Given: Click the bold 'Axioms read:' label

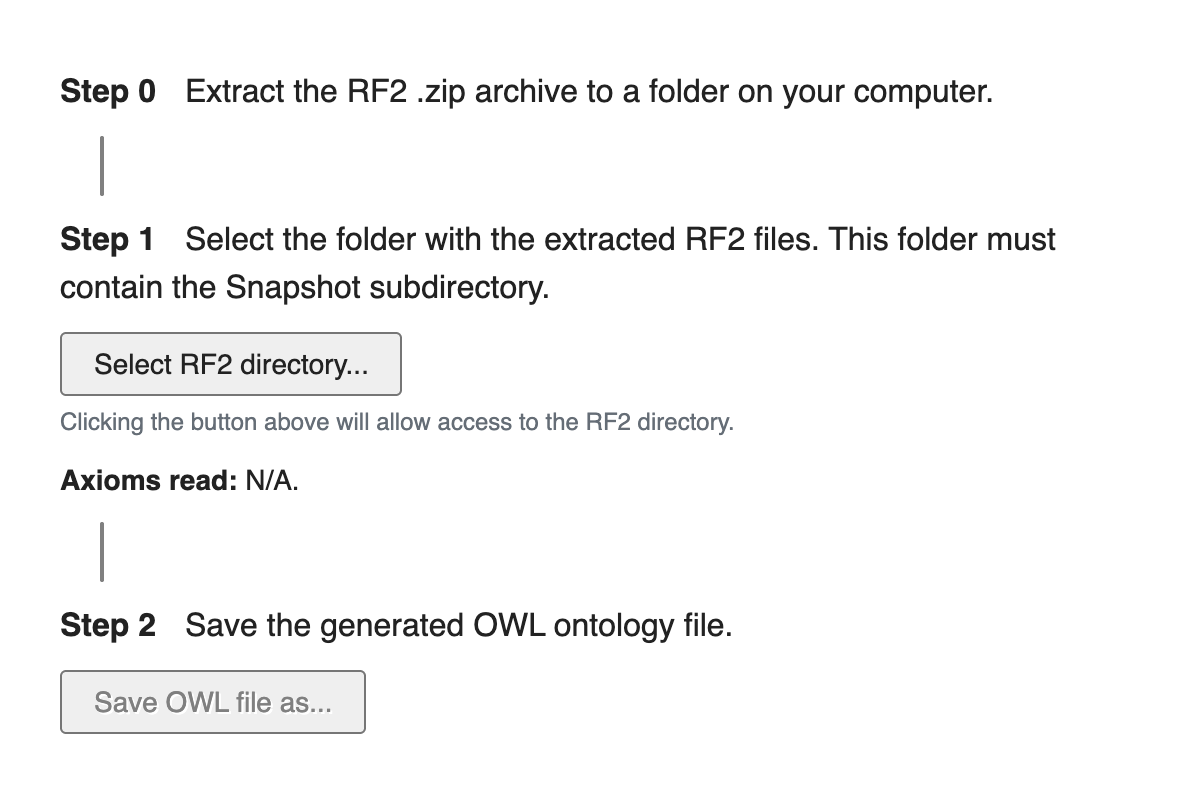Looking at the screenshot, I should point(148,481).
